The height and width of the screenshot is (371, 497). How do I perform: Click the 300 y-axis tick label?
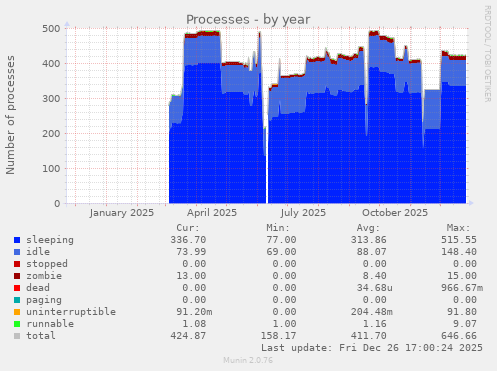pos(51,98)
